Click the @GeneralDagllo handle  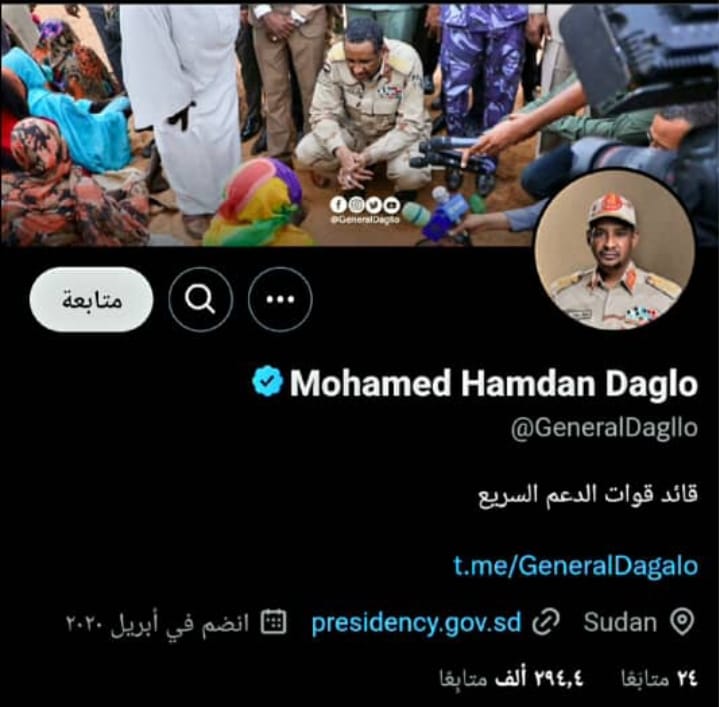coord(604,428)
